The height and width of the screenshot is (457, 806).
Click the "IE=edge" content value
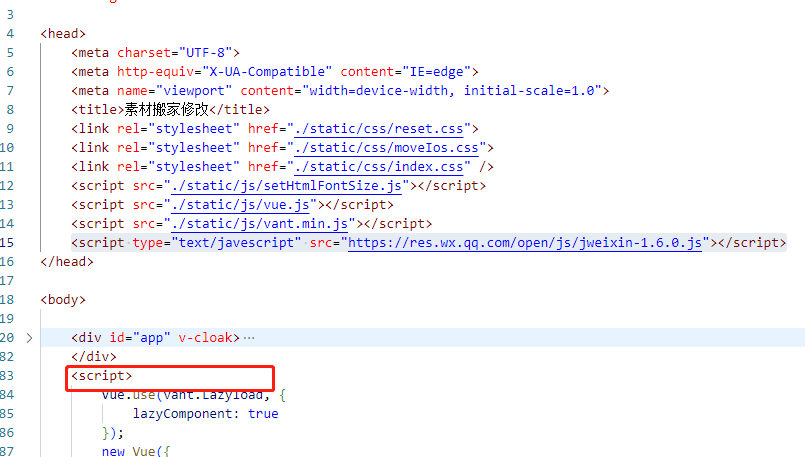pos(436,71)
